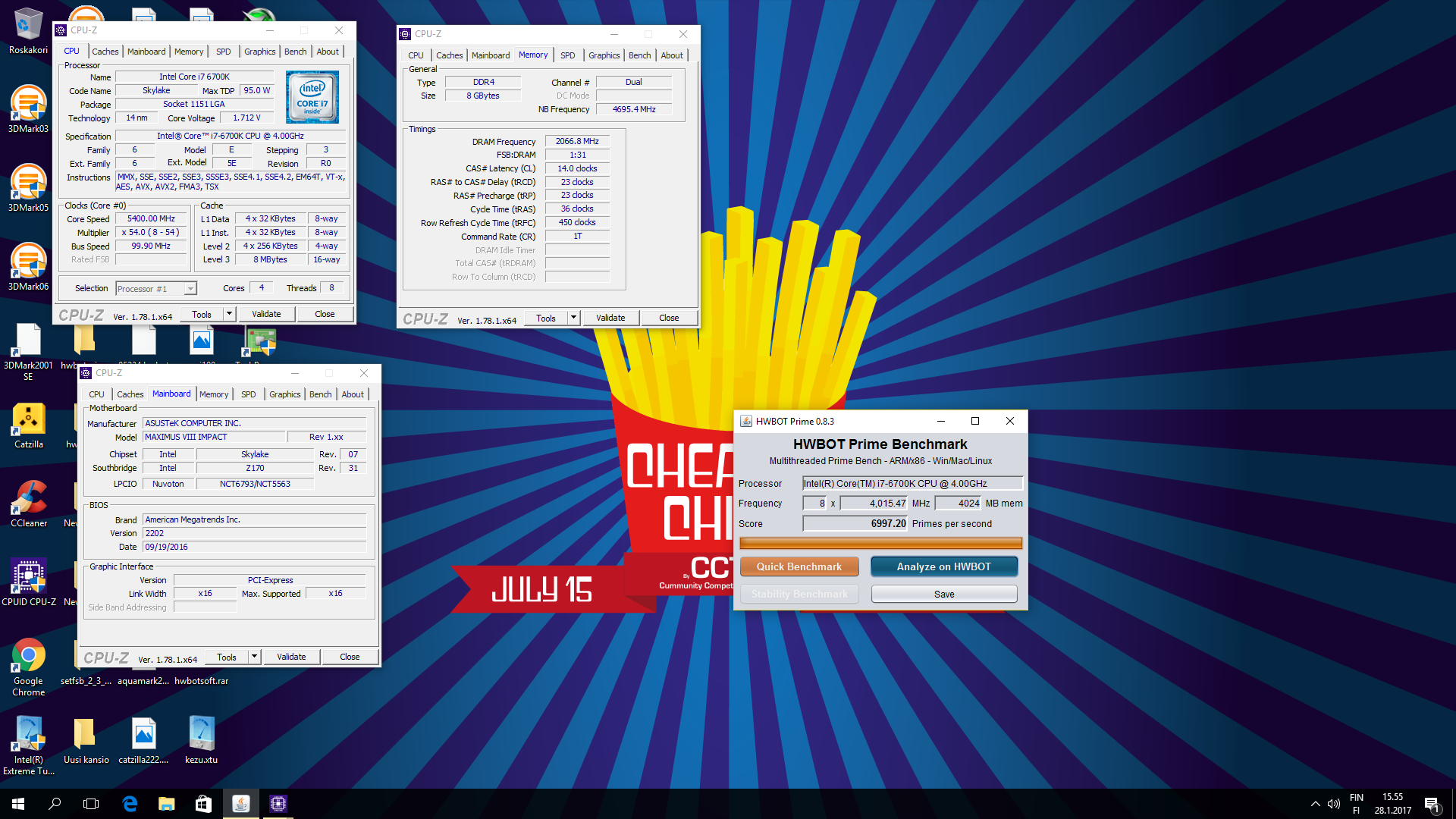Image resolution: width=1456 pixels, height=819 pixels.
Task: Open File Explorer from the taskbar
Action: click(x=166, y=804)
